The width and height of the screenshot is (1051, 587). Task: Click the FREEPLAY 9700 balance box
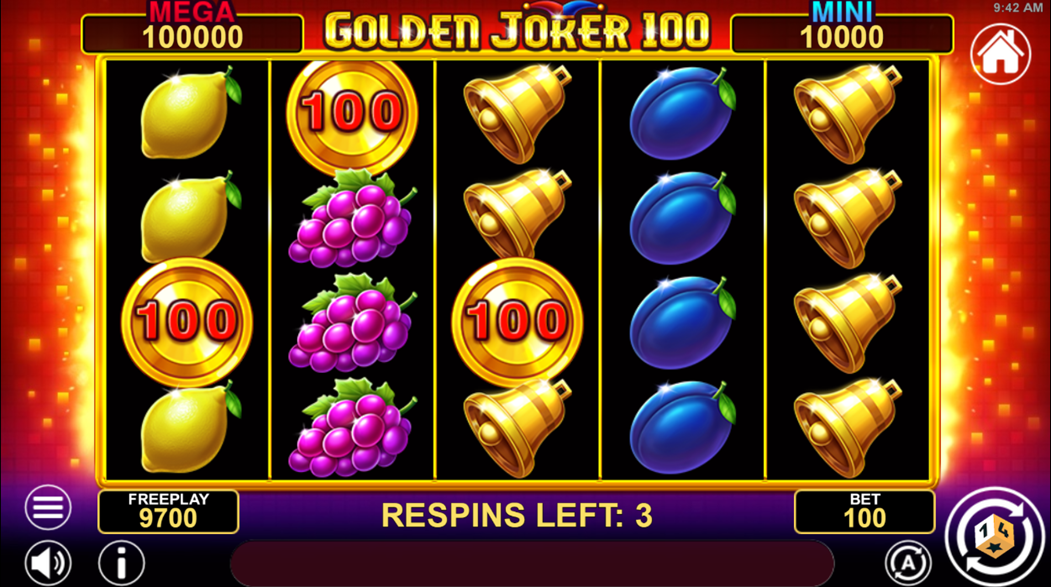click(168, 512)
